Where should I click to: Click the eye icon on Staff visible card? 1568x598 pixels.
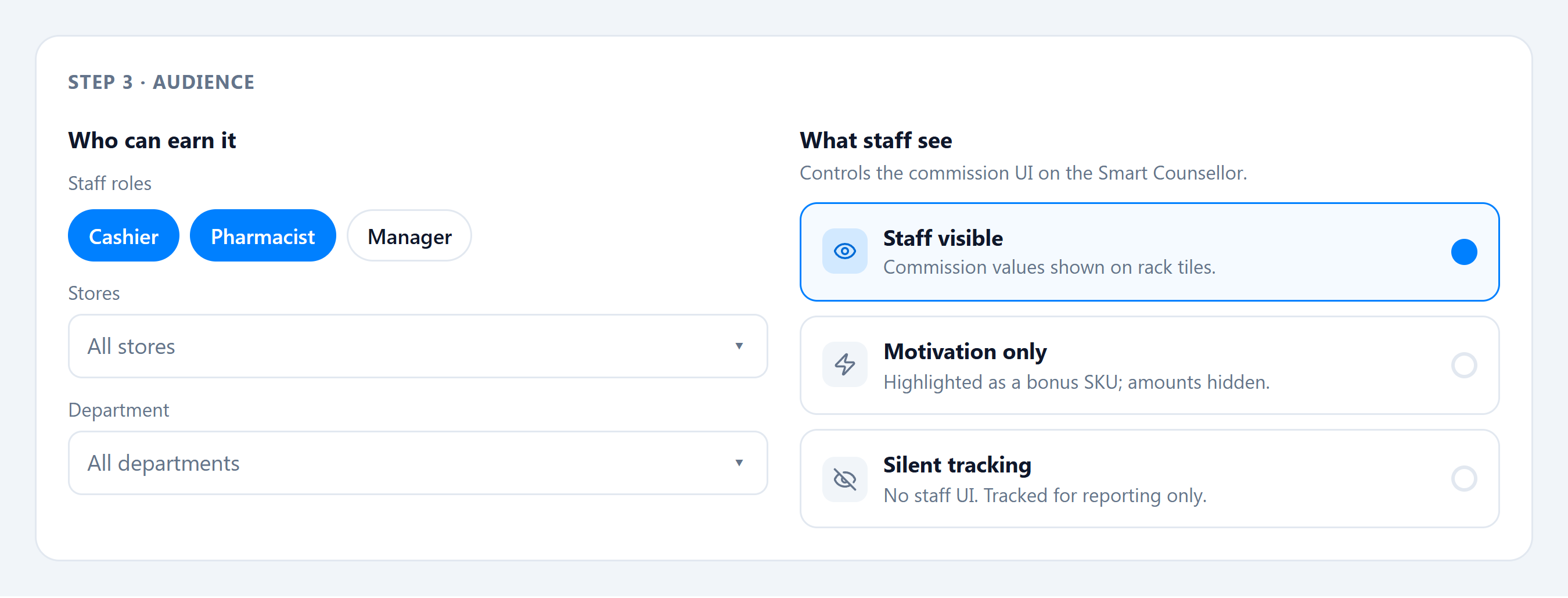pyautogui.click(x=844, y=251)
